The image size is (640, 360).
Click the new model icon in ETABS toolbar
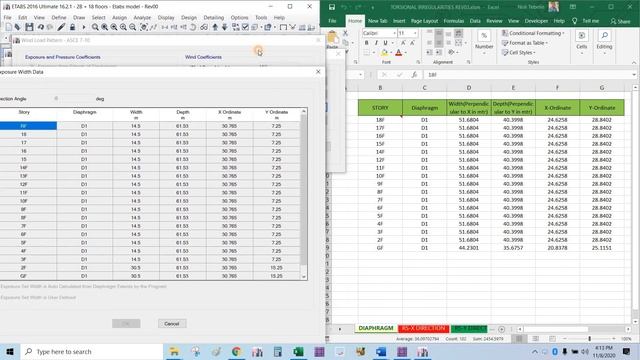point(9,27)
